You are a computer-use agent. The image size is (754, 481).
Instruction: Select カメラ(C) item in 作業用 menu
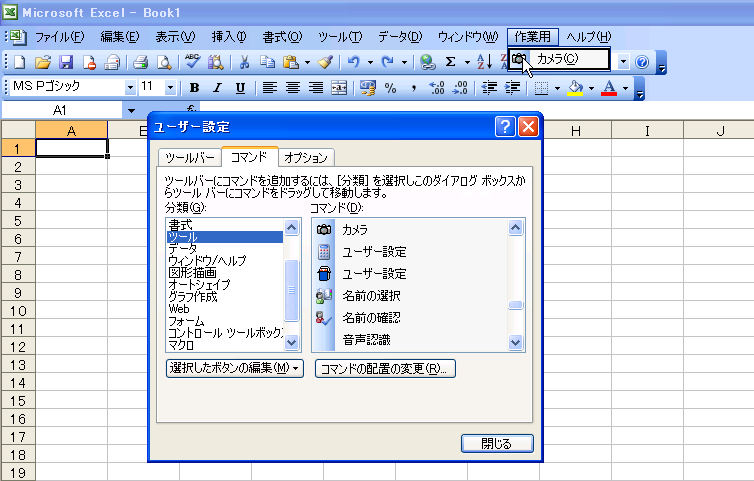[x=559, y=59]
